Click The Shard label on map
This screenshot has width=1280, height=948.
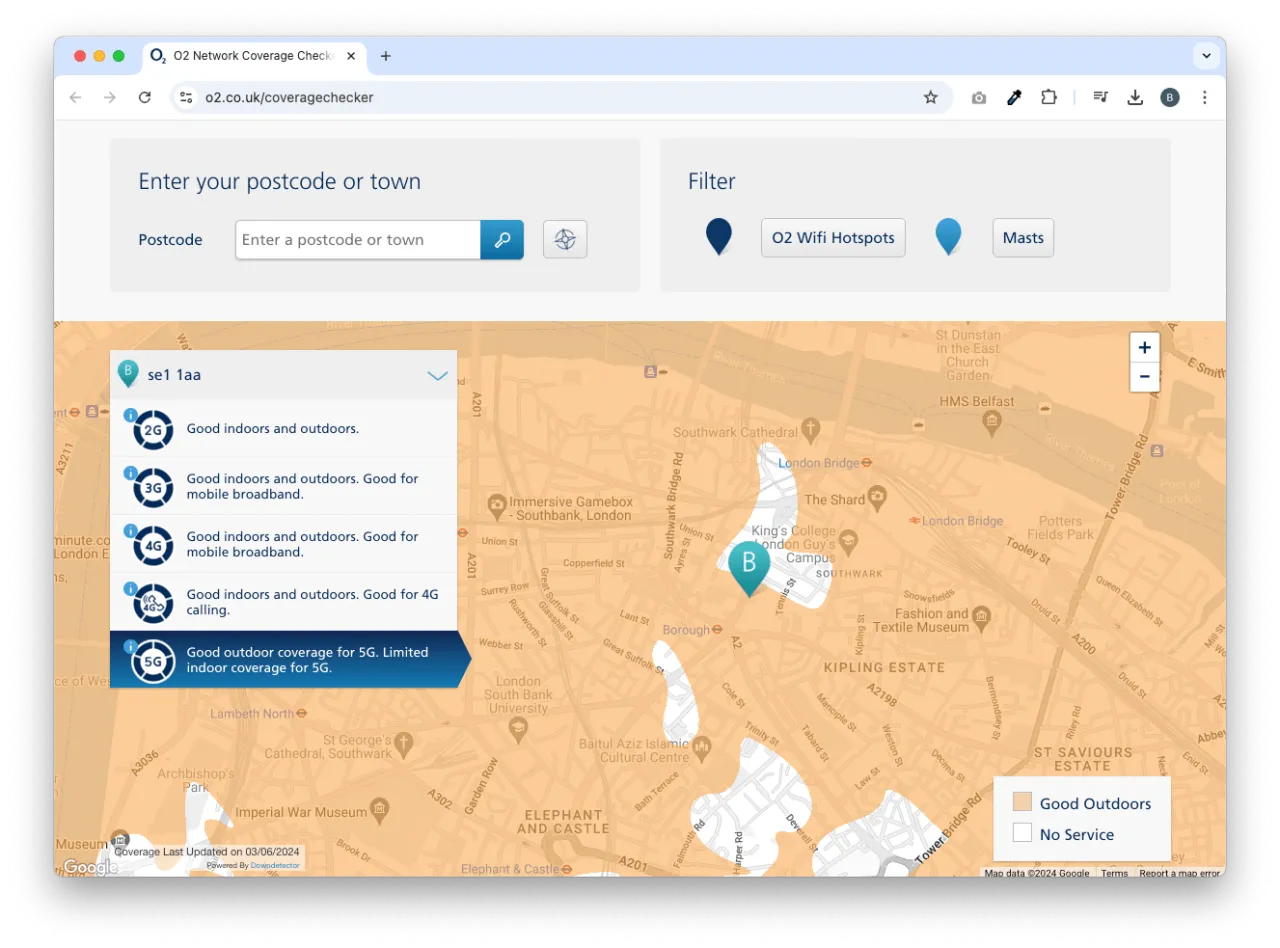pyautogui.click(x=835, y=500)
